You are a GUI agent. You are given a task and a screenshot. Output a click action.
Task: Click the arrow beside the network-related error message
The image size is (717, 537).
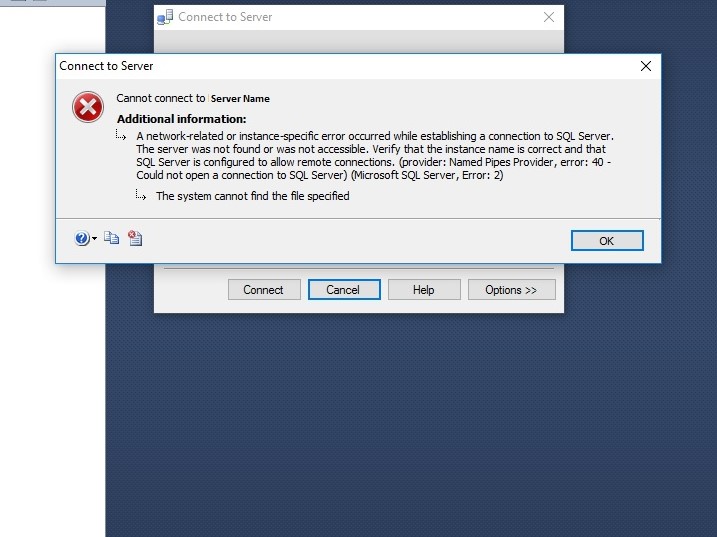(x=121, y=134)
